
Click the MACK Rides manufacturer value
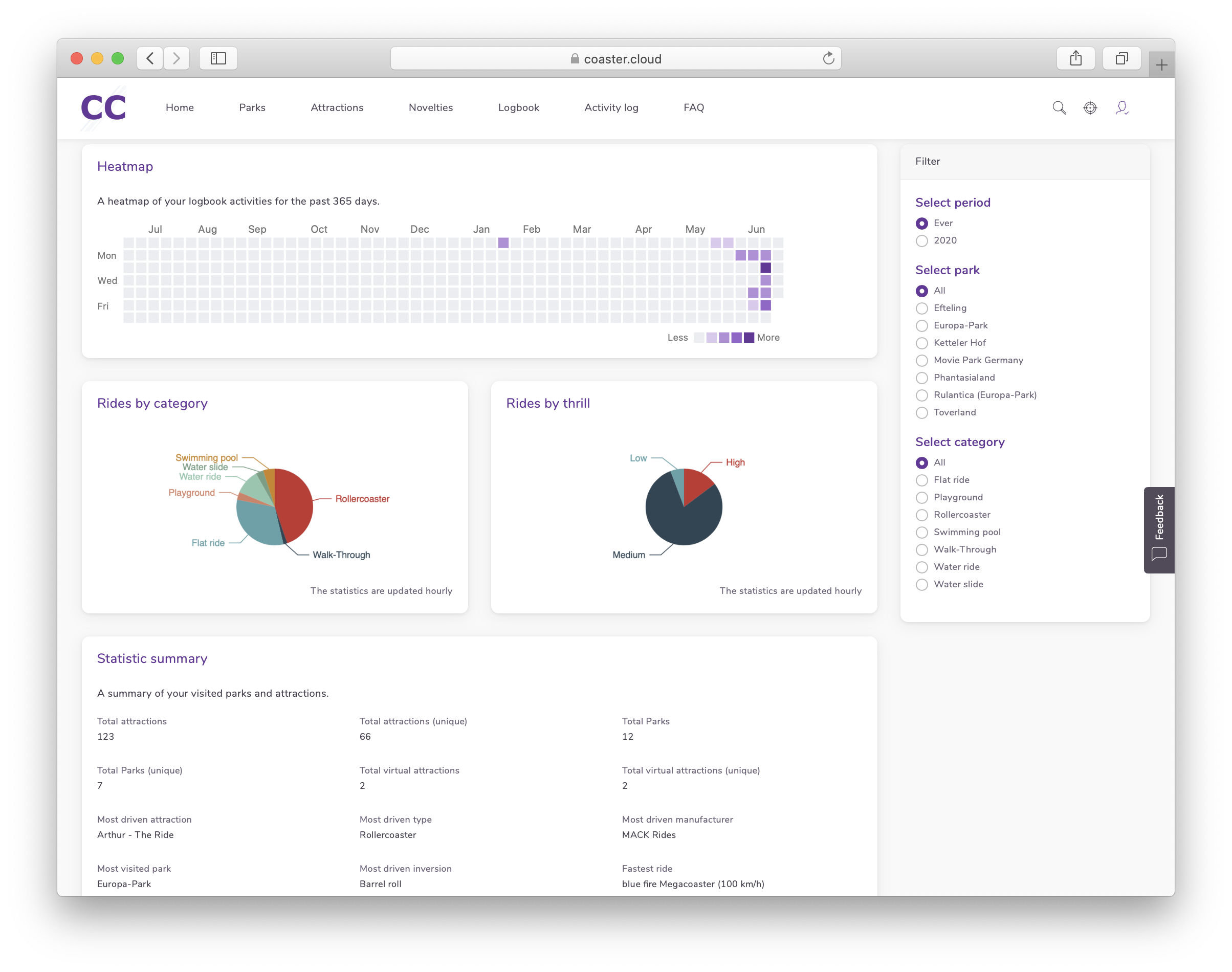(649, 835)
